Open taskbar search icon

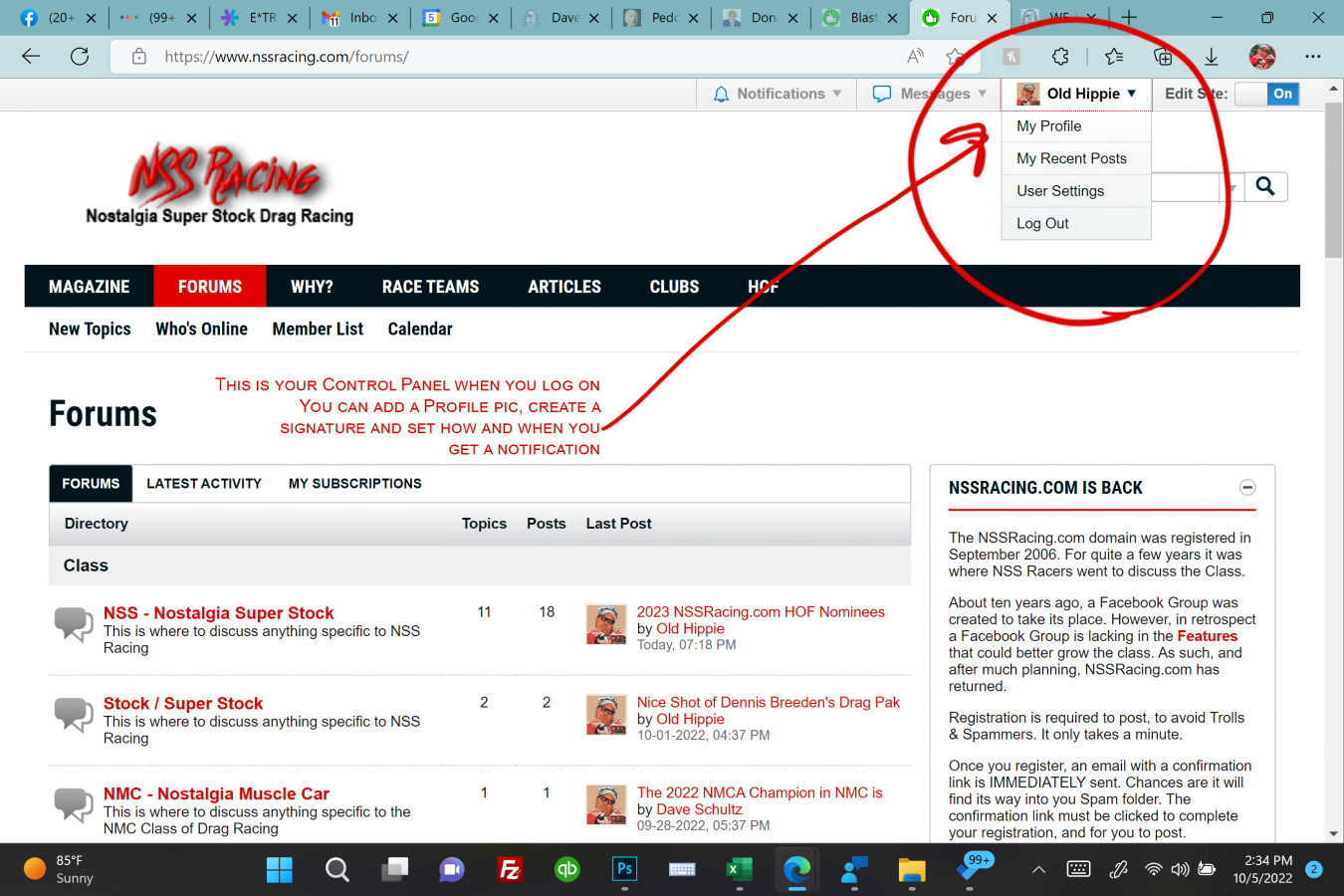[337, 870]
